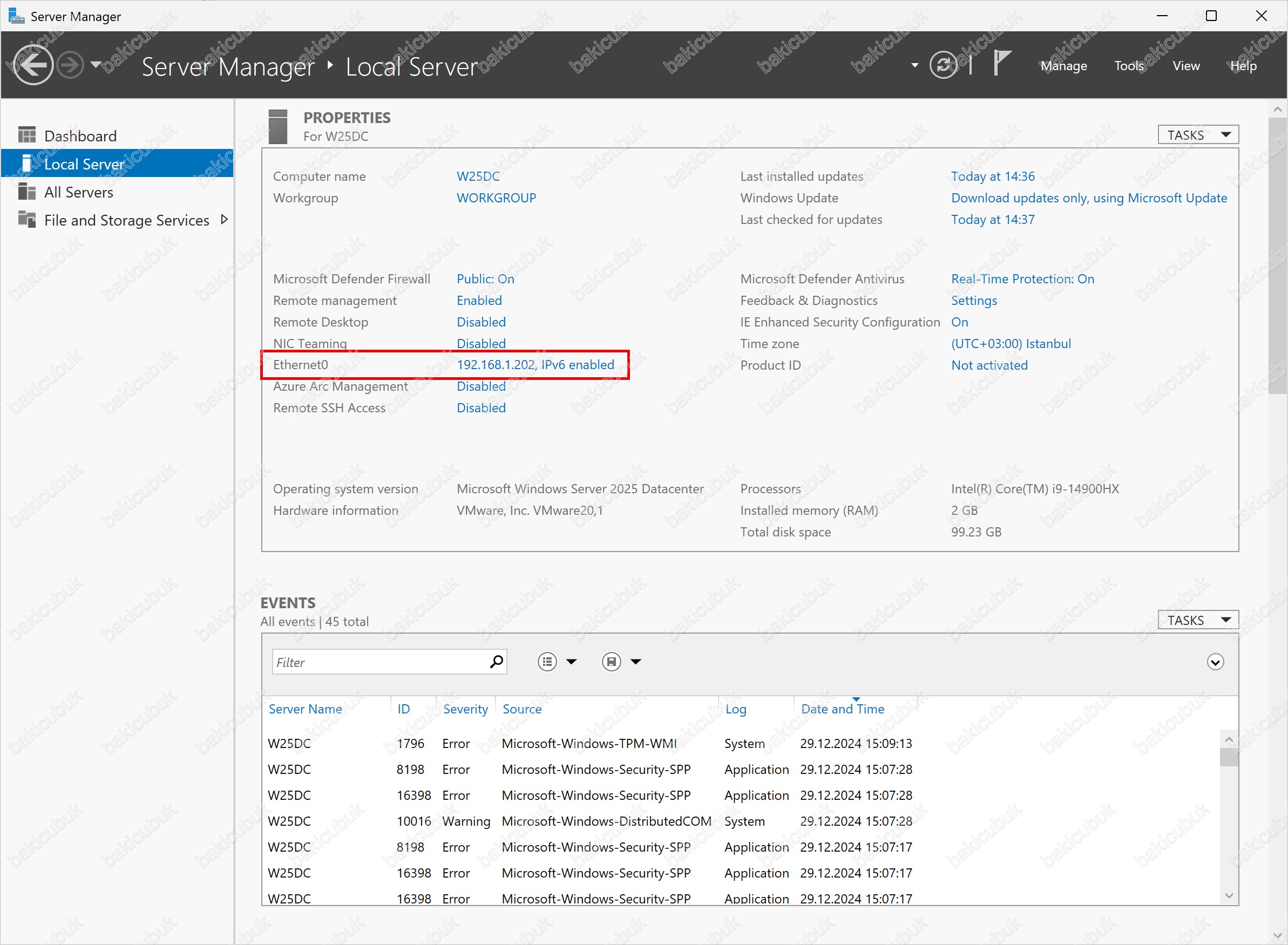1288x945 pixels.
Task: Sort events by Date and Time column
Action: point(843,709)
